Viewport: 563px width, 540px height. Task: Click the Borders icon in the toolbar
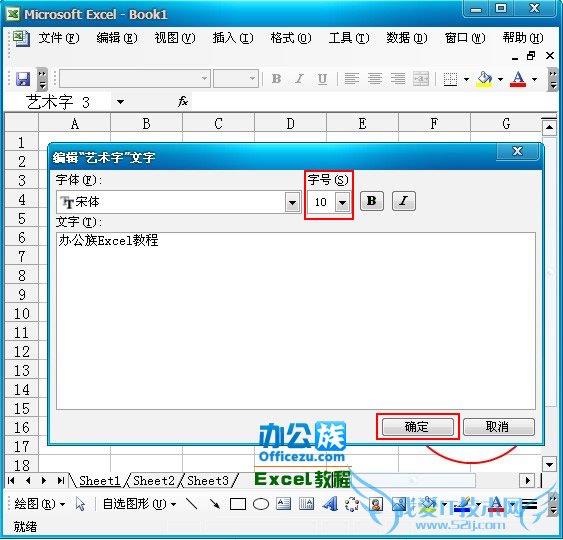point(450,79)
